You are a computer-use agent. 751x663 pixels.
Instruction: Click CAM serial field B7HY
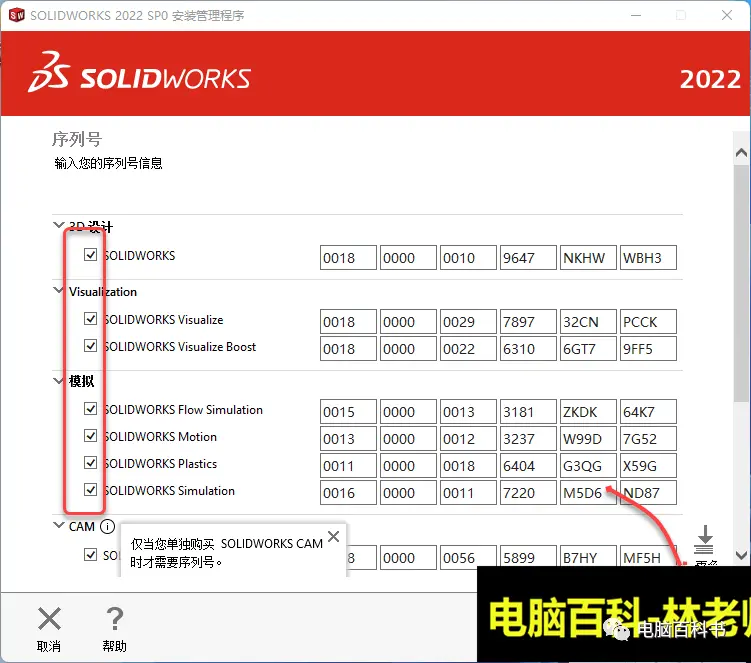588,557
